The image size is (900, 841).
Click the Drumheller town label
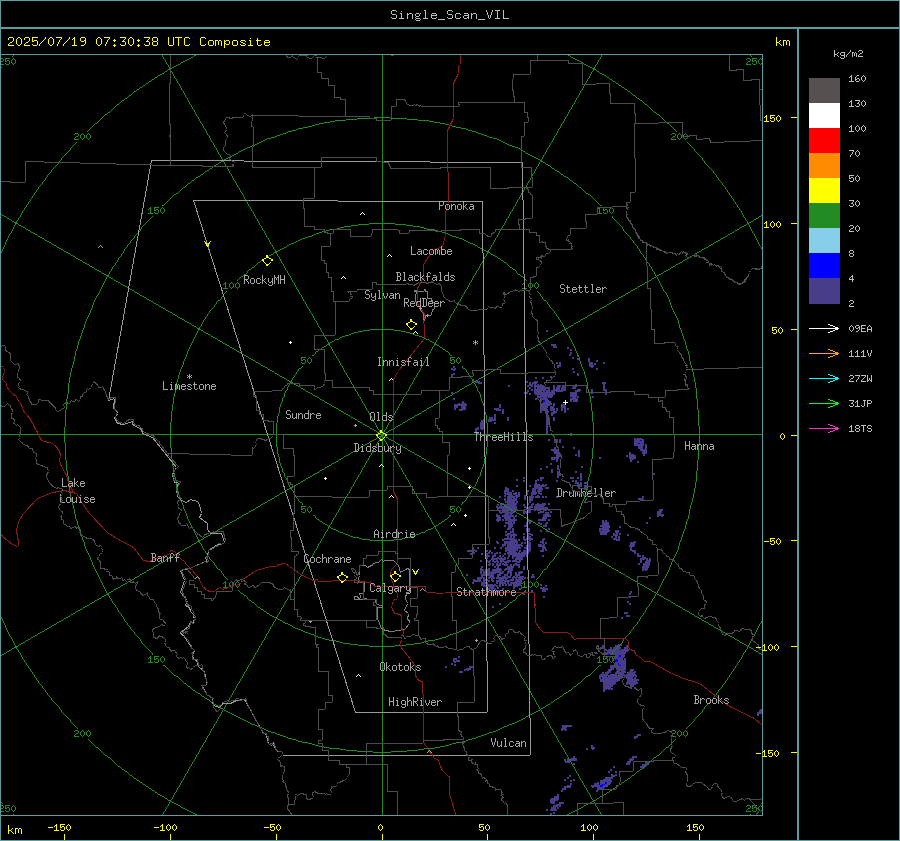(x=586, y=493)
